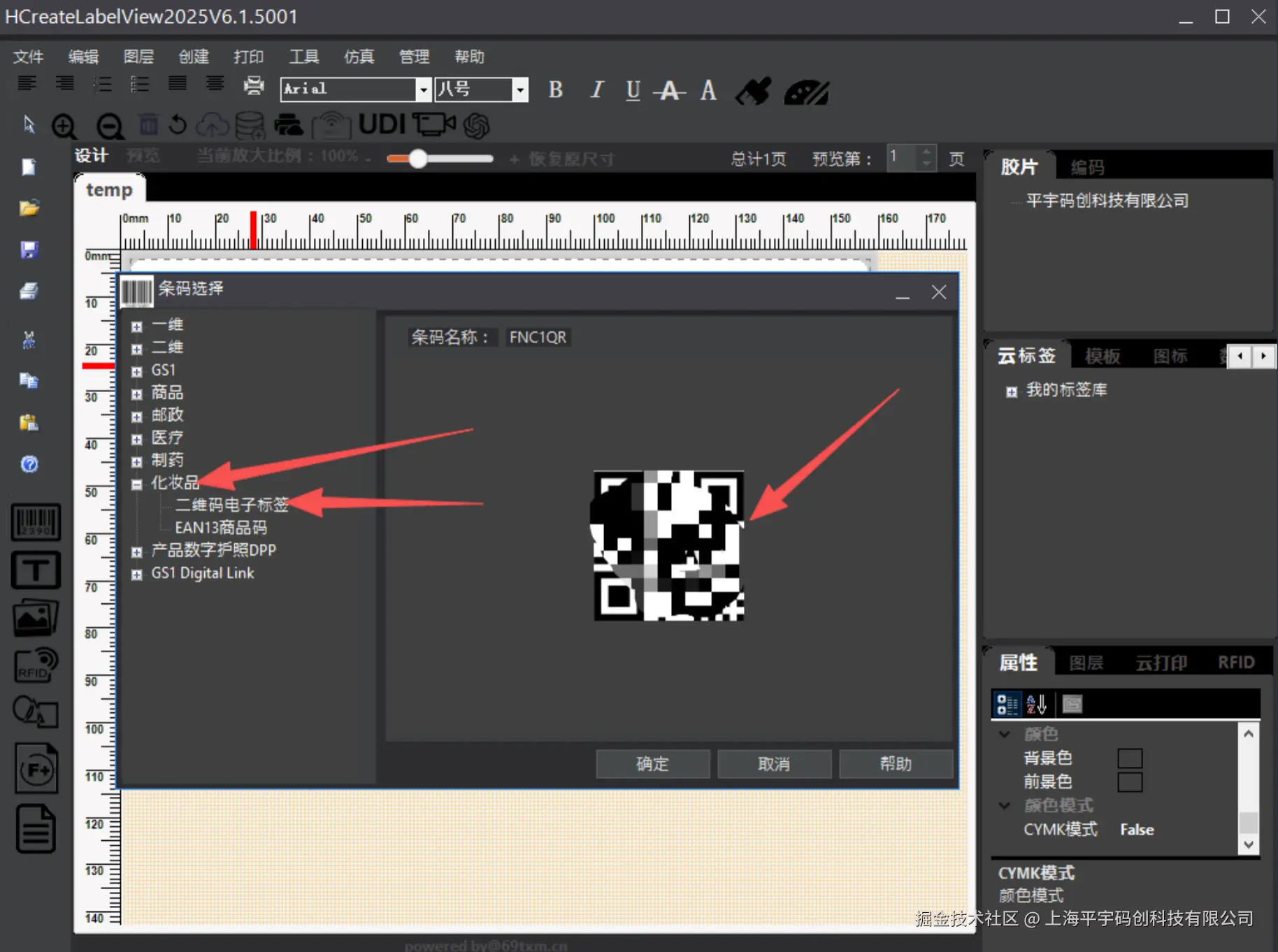The image size is (1278, 952).
Task: Toggle categorized view in properties panel
Action: pos(1007,704)
